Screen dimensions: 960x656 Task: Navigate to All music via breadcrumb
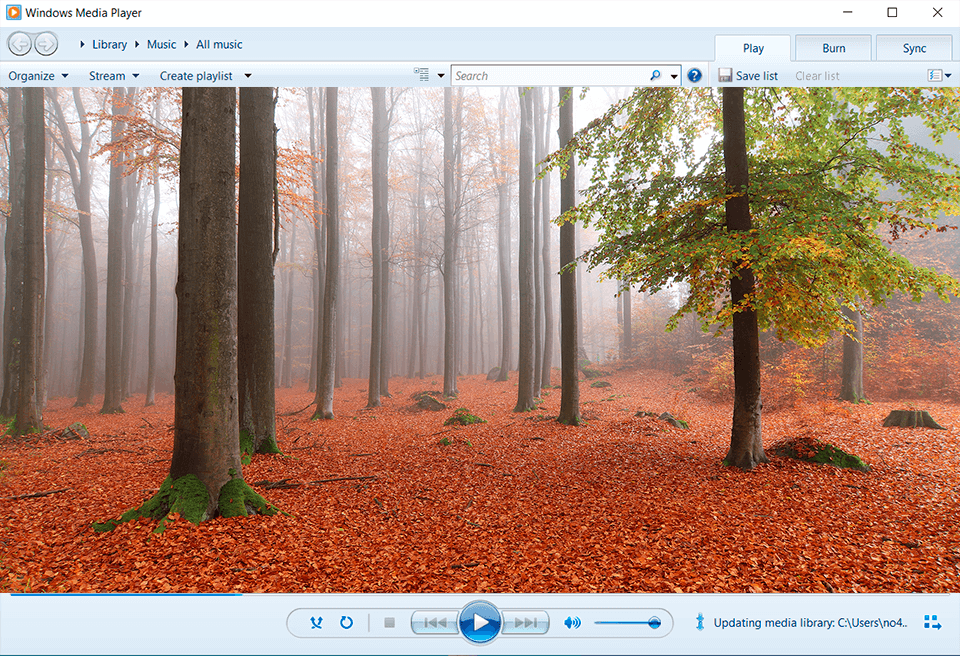[x=219, y=44]
